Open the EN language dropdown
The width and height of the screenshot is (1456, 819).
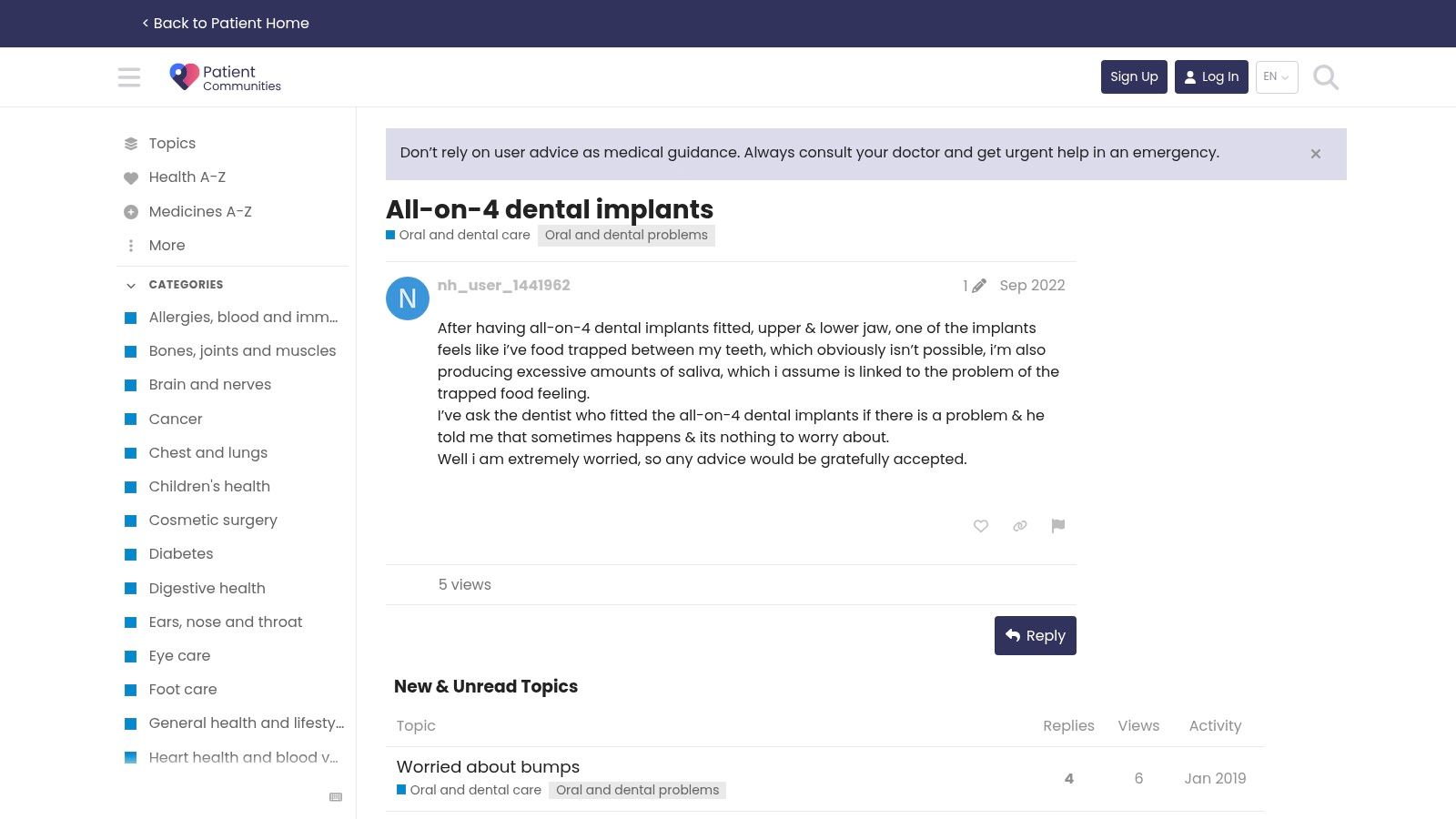pyautogui.click(x=1276, y=77)
